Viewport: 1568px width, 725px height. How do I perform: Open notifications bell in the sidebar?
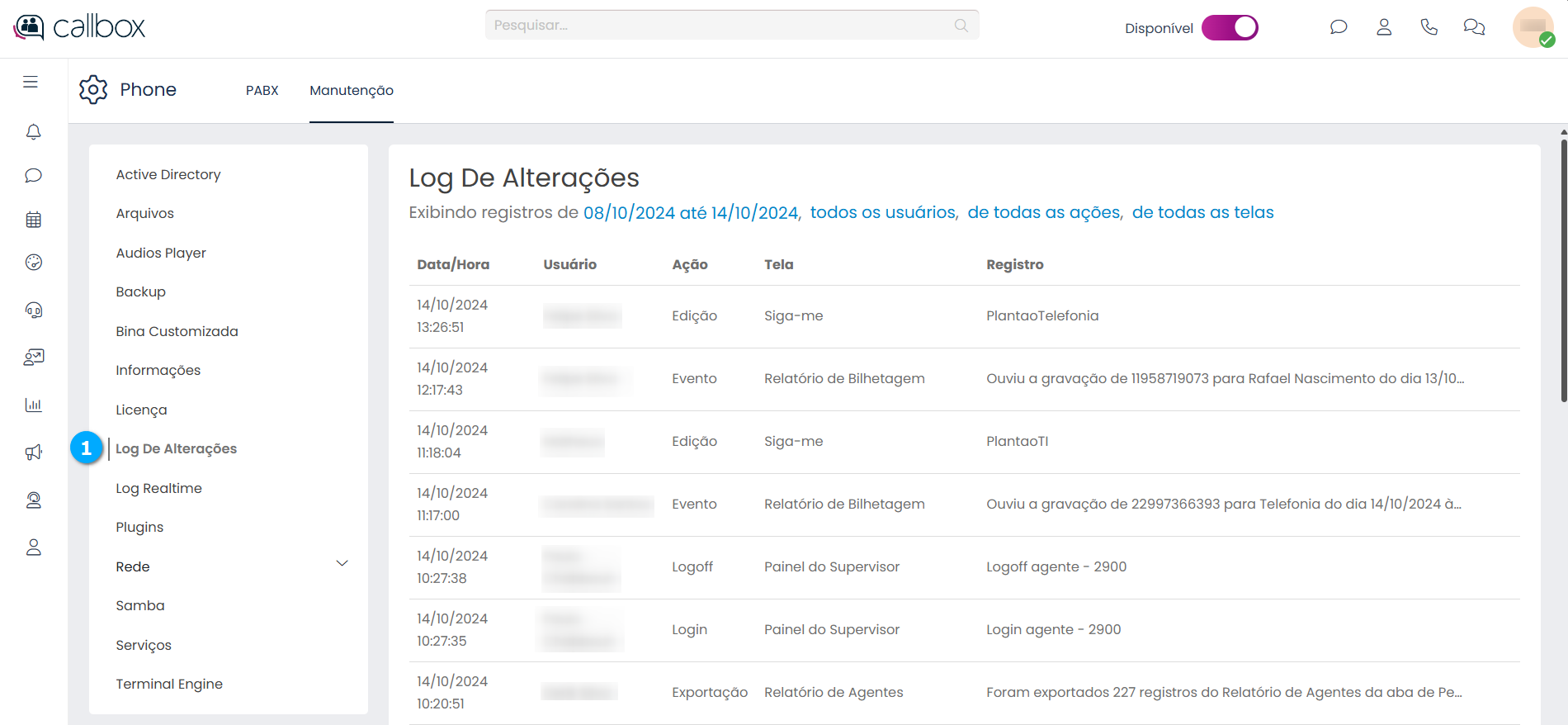[x=33, y=132]
